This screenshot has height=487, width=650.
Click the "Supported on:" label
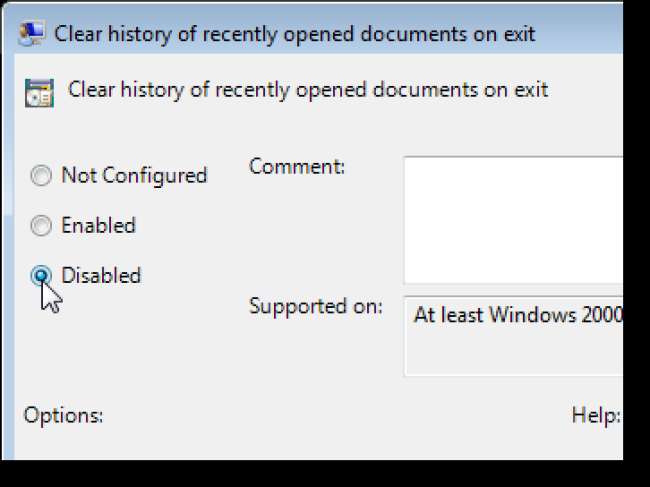pos(315,307)
